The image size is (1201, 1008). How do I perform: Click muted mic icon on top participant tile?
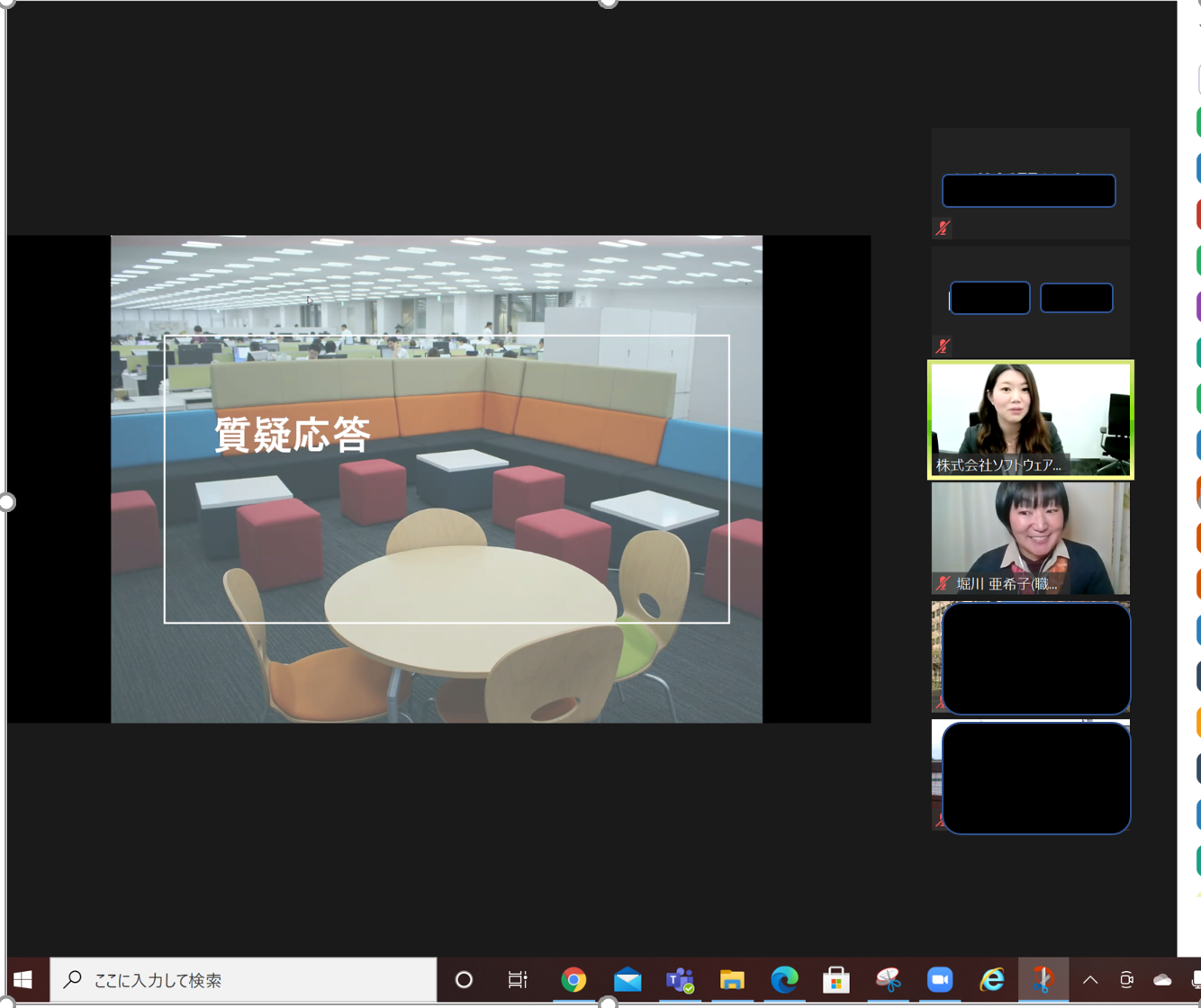coord(943,228)
